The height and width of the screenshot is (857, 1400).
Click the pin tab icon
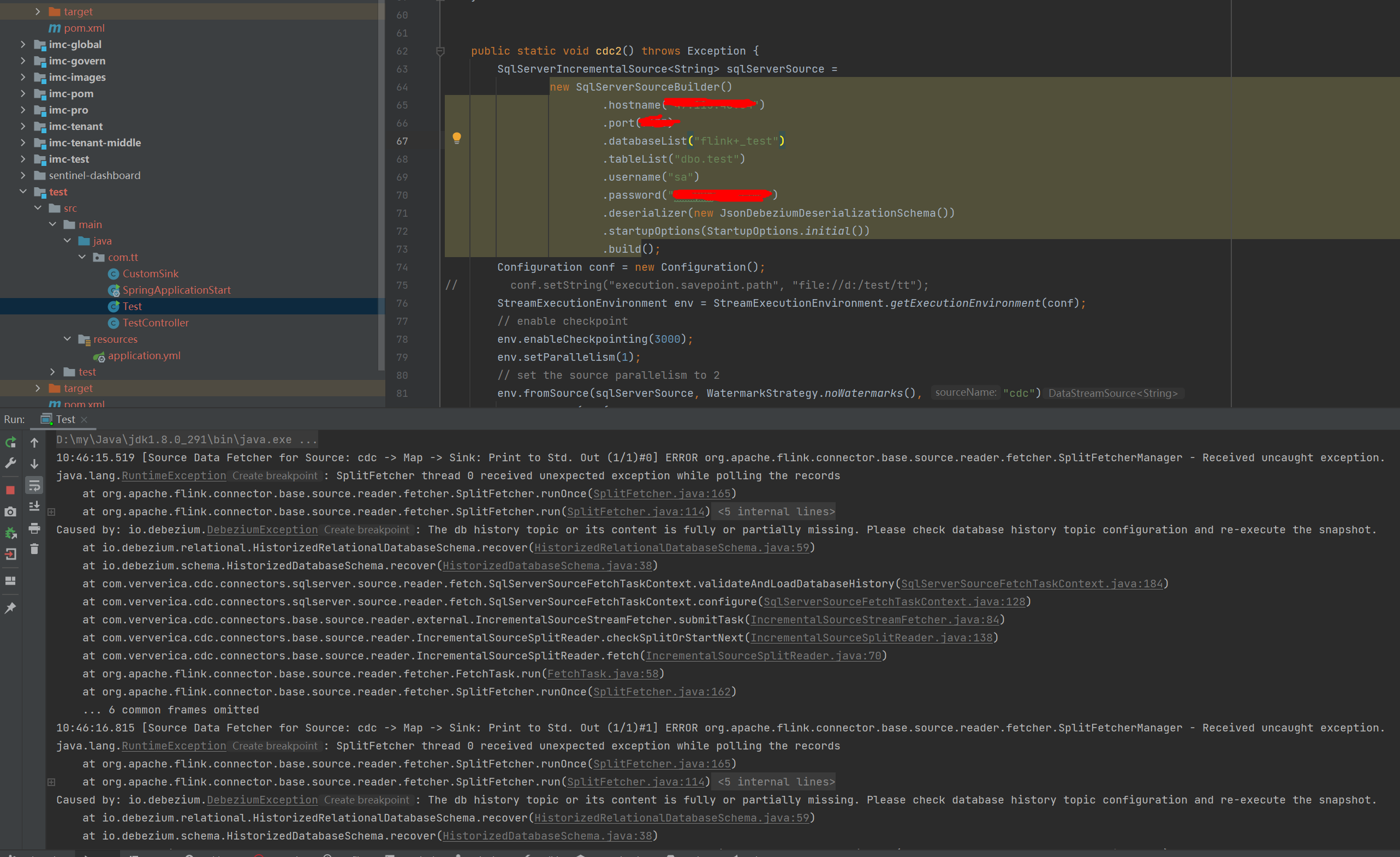(x=10, y=608)
